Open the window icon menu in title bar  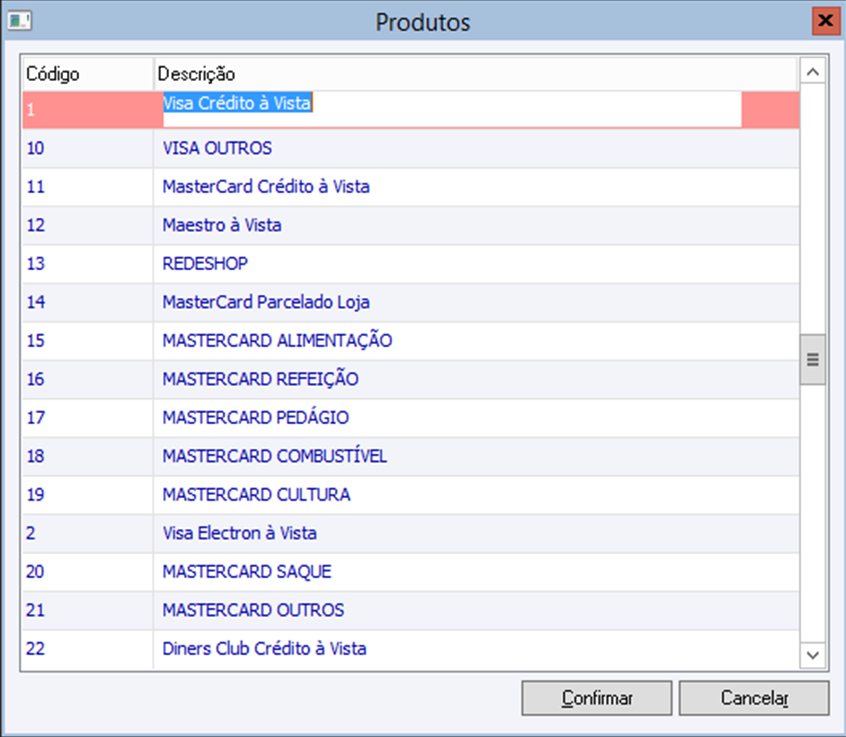[19, 21]
